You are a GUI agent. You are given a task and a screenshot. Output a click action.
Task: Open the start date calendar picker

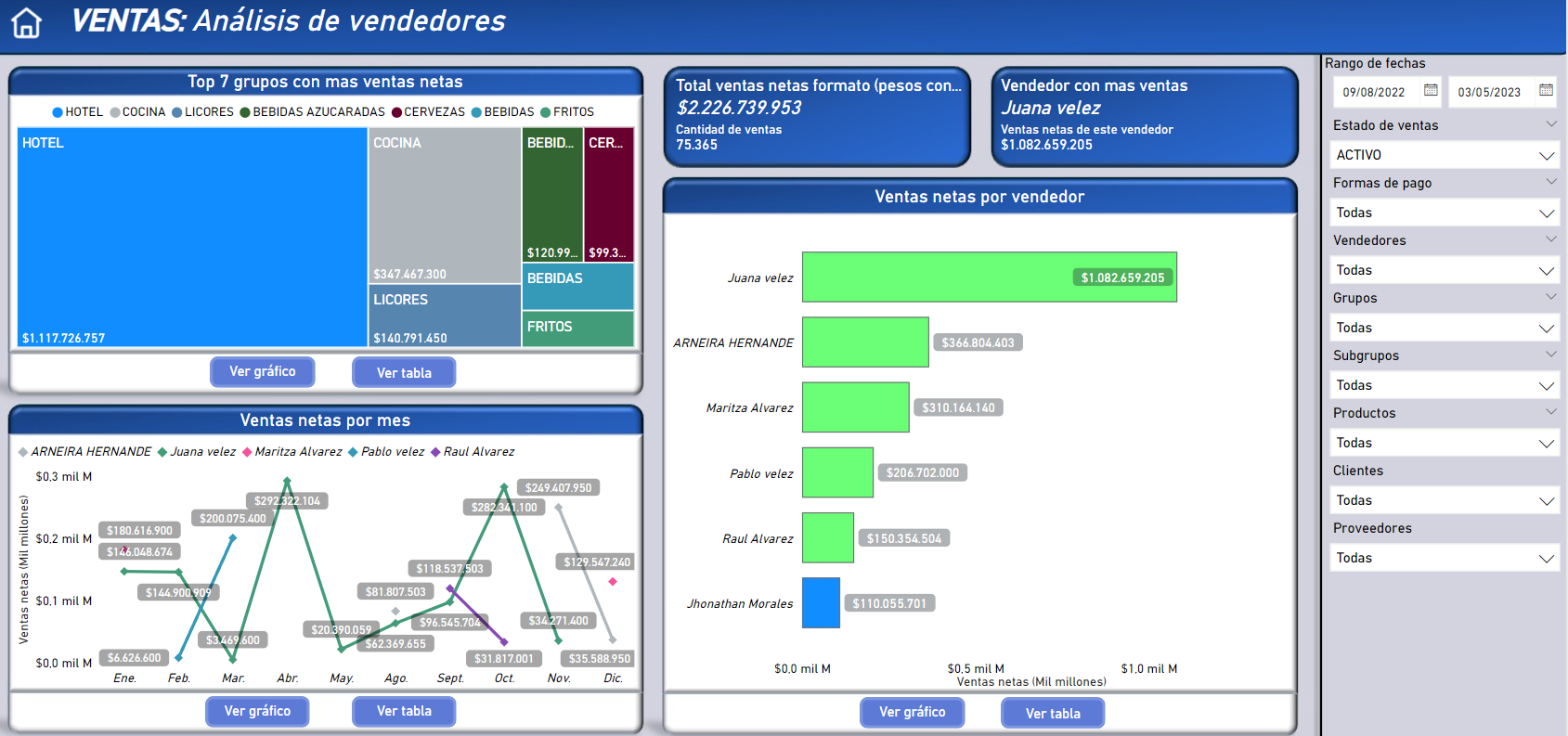pyautogui.click(x=1431, y=91)
